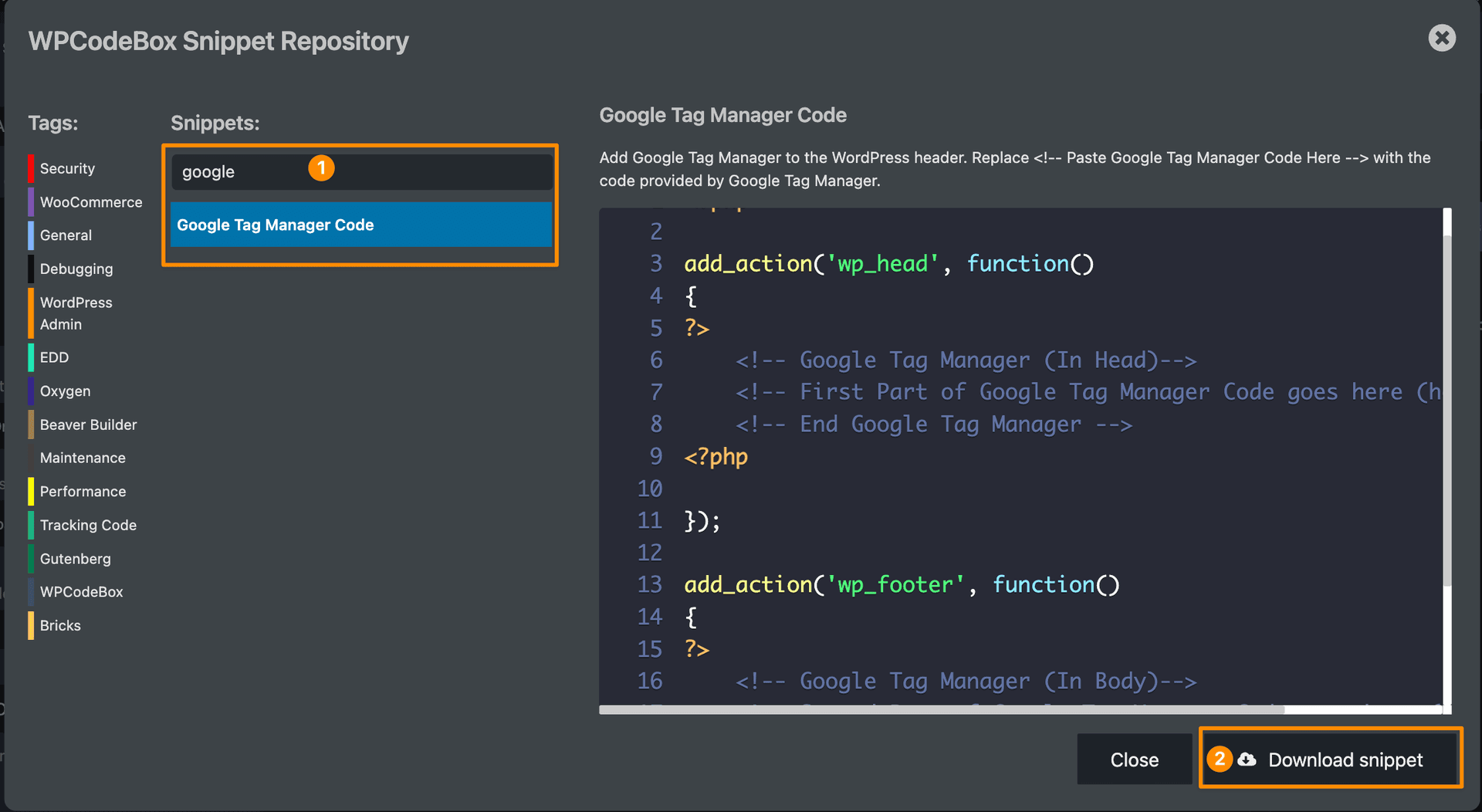Click the '<?php' tag on line 9
This screenshot has height=812, width=1482.
coord(716,457)
